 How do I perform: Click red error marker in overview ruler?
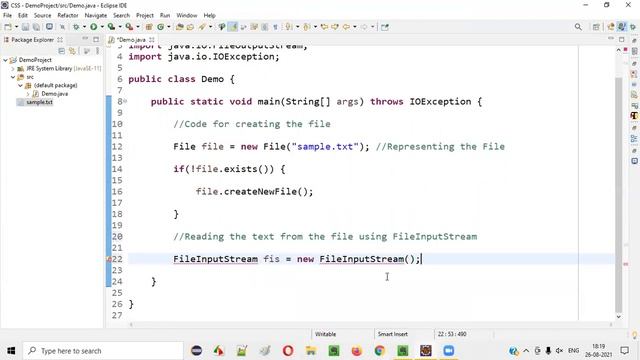(x=626, y=264)
